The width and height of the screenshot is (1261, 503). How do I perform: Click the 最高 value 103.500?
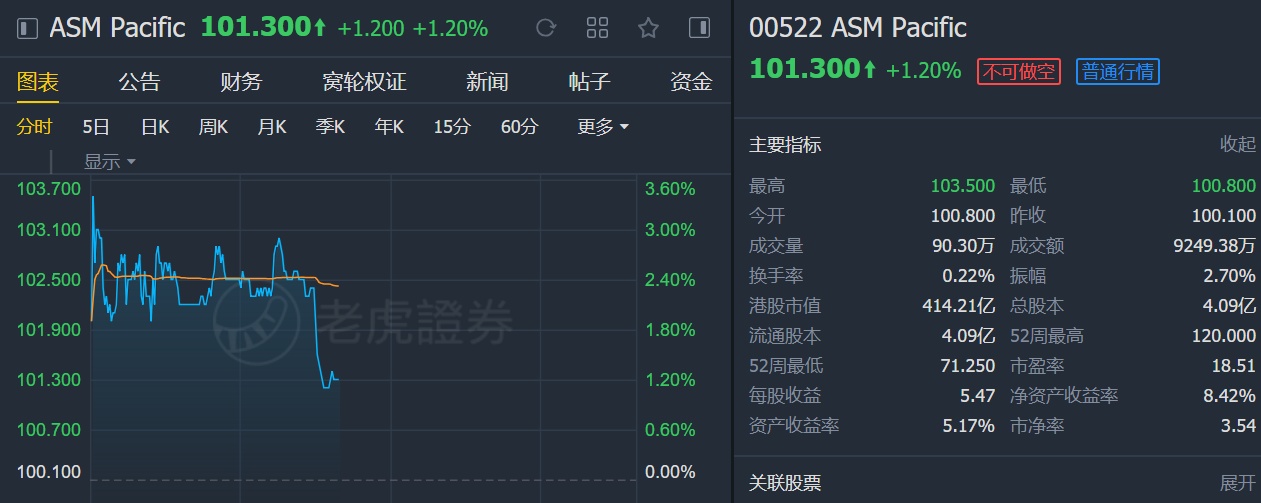(962, 186)
